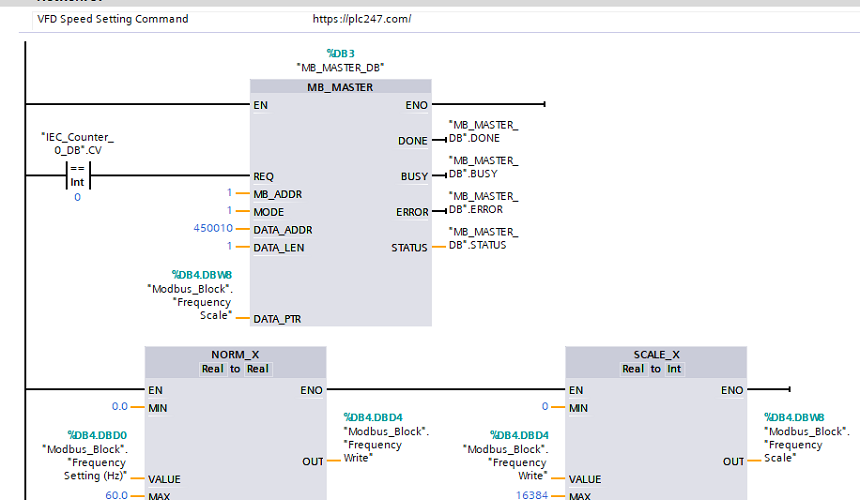Viewport: 860px width, 500px height.
Task: Click the ENO pin of SCALE_X
Action: pos(732,390)
